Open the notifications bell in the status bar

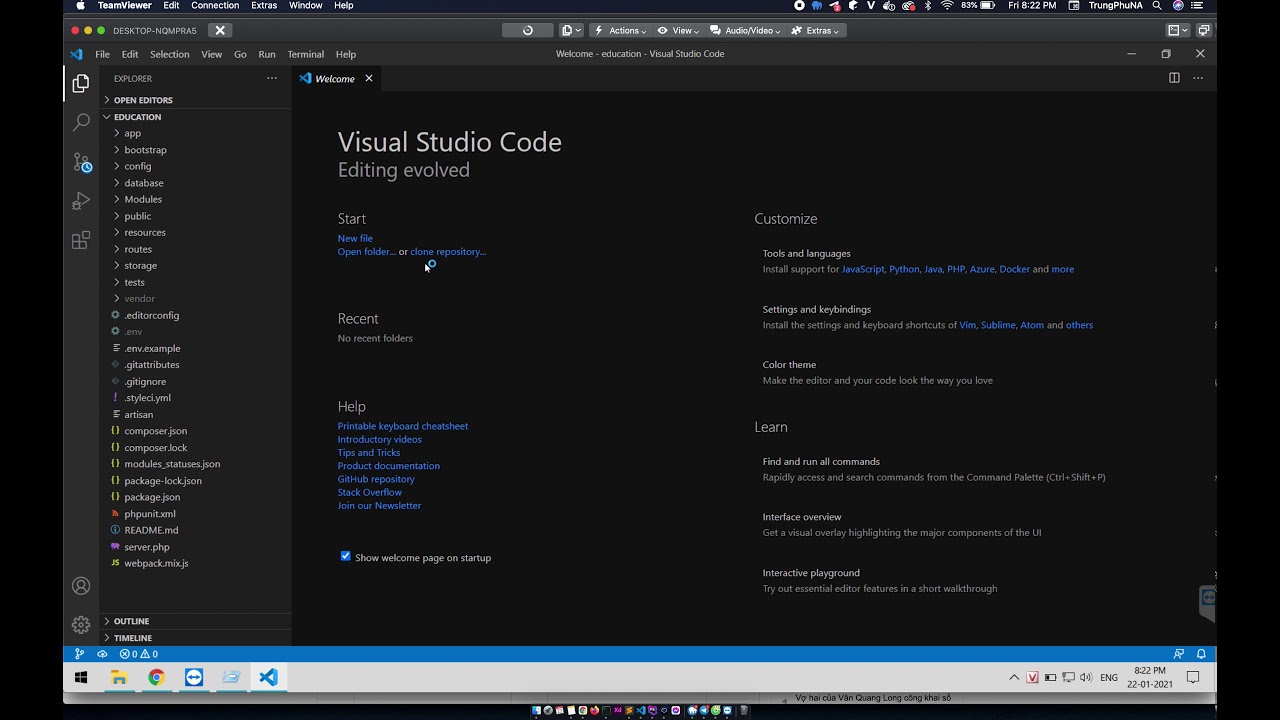[x=1201, y=654]
